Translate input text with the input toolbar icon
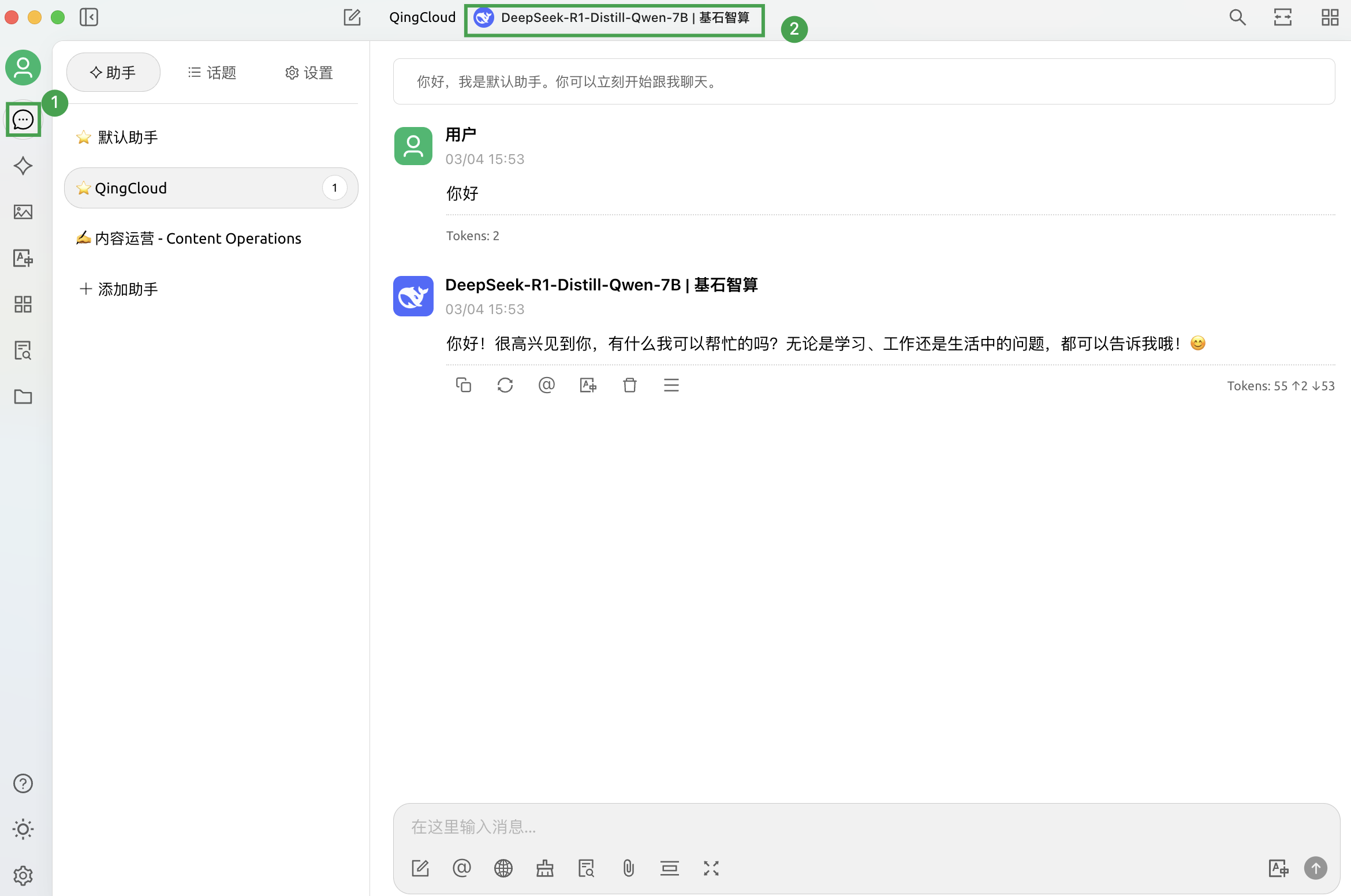 1278,868
